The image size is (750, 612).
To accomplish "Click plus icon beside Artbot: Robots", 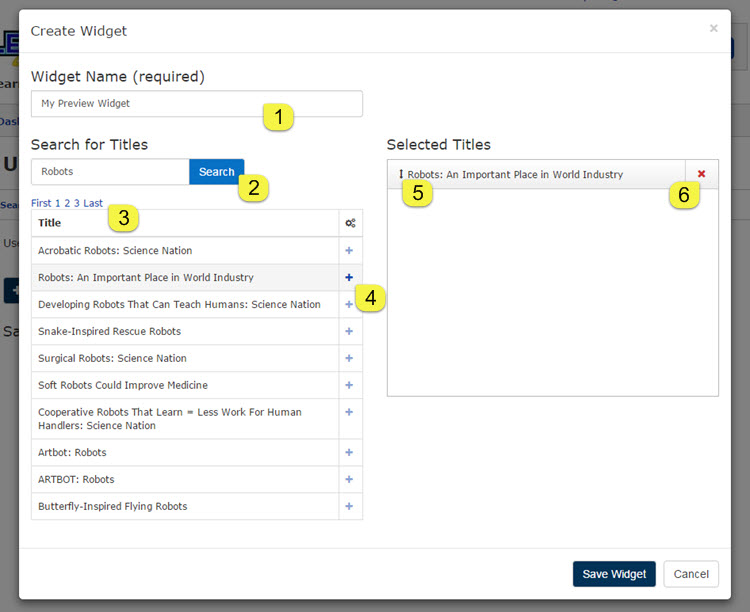I will tap(349, 452).
